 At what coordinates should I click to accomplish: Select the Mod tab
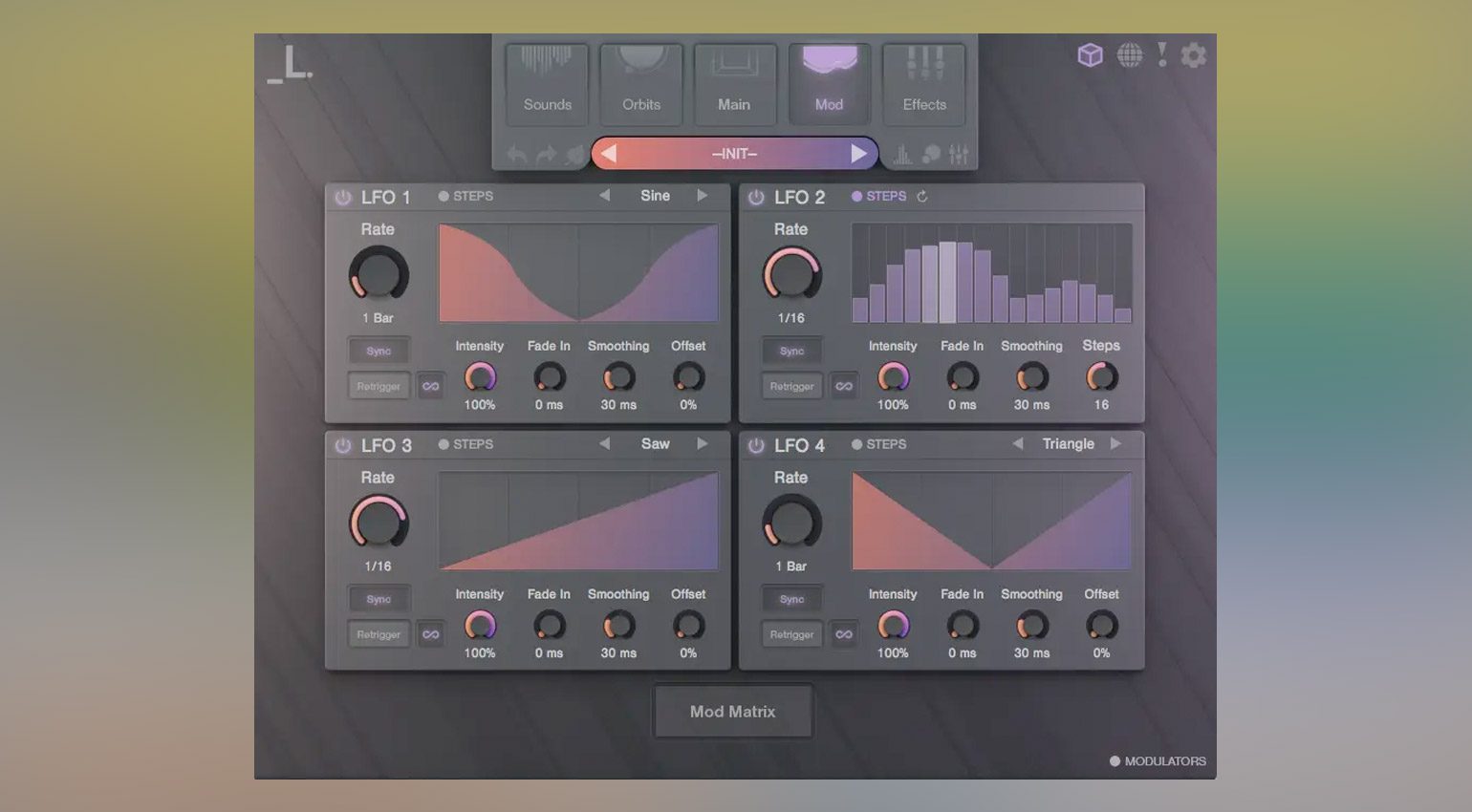pyautogui.click(x=829, y=84)
